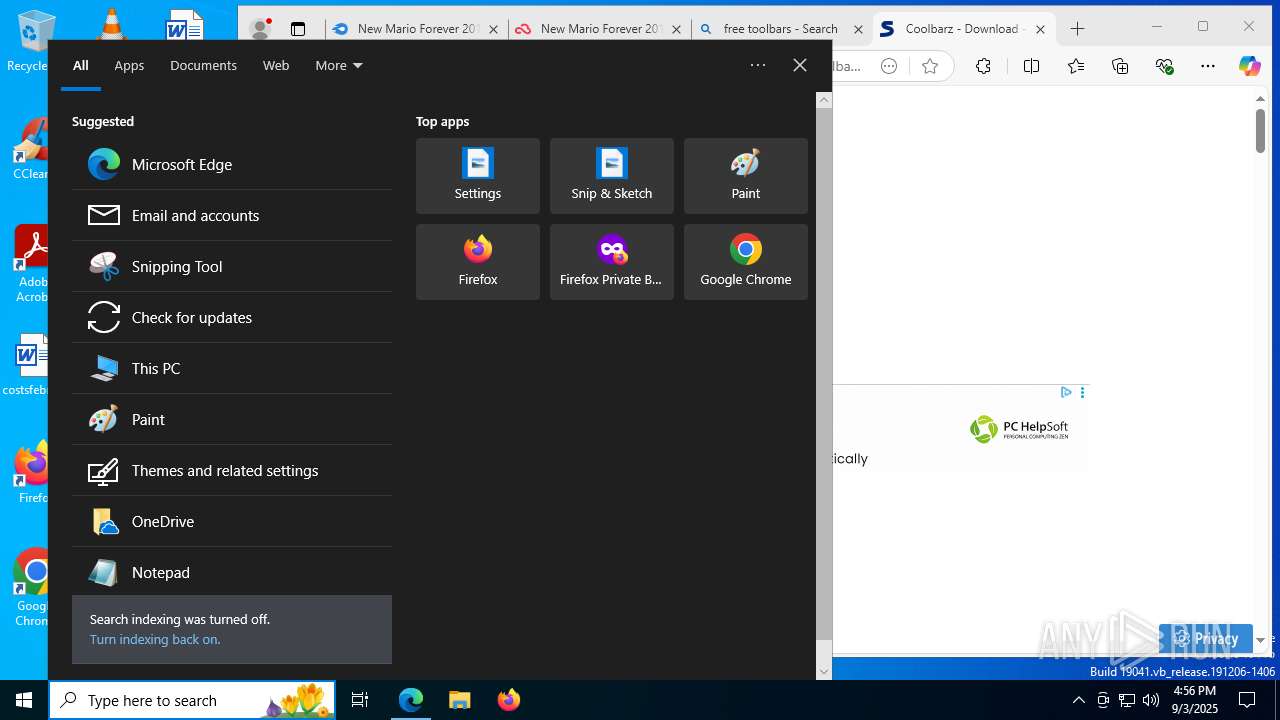Image resolution: width=1280 pixels, height=720 pixels.
Task: Open the Action Center notifications
Action: click(1247, 700)
